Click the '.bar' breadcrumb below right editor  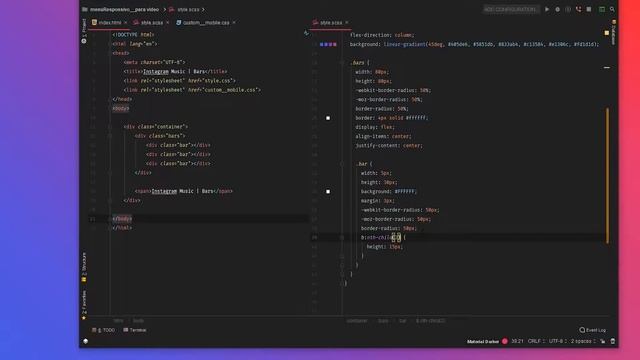(x=402, y=321)
